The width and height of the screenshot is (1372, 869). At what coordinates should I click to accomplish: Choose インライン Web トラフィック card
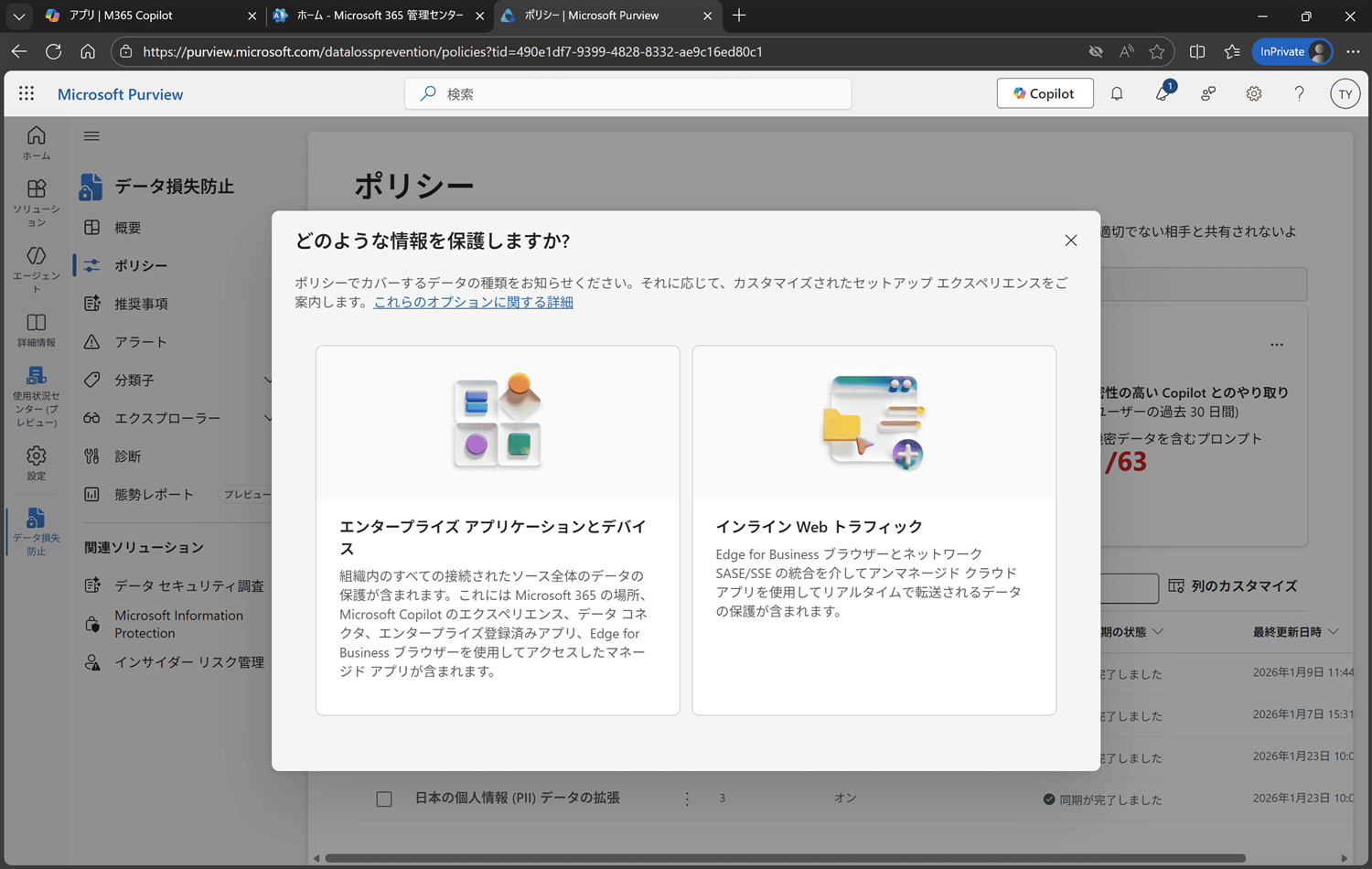874,531
